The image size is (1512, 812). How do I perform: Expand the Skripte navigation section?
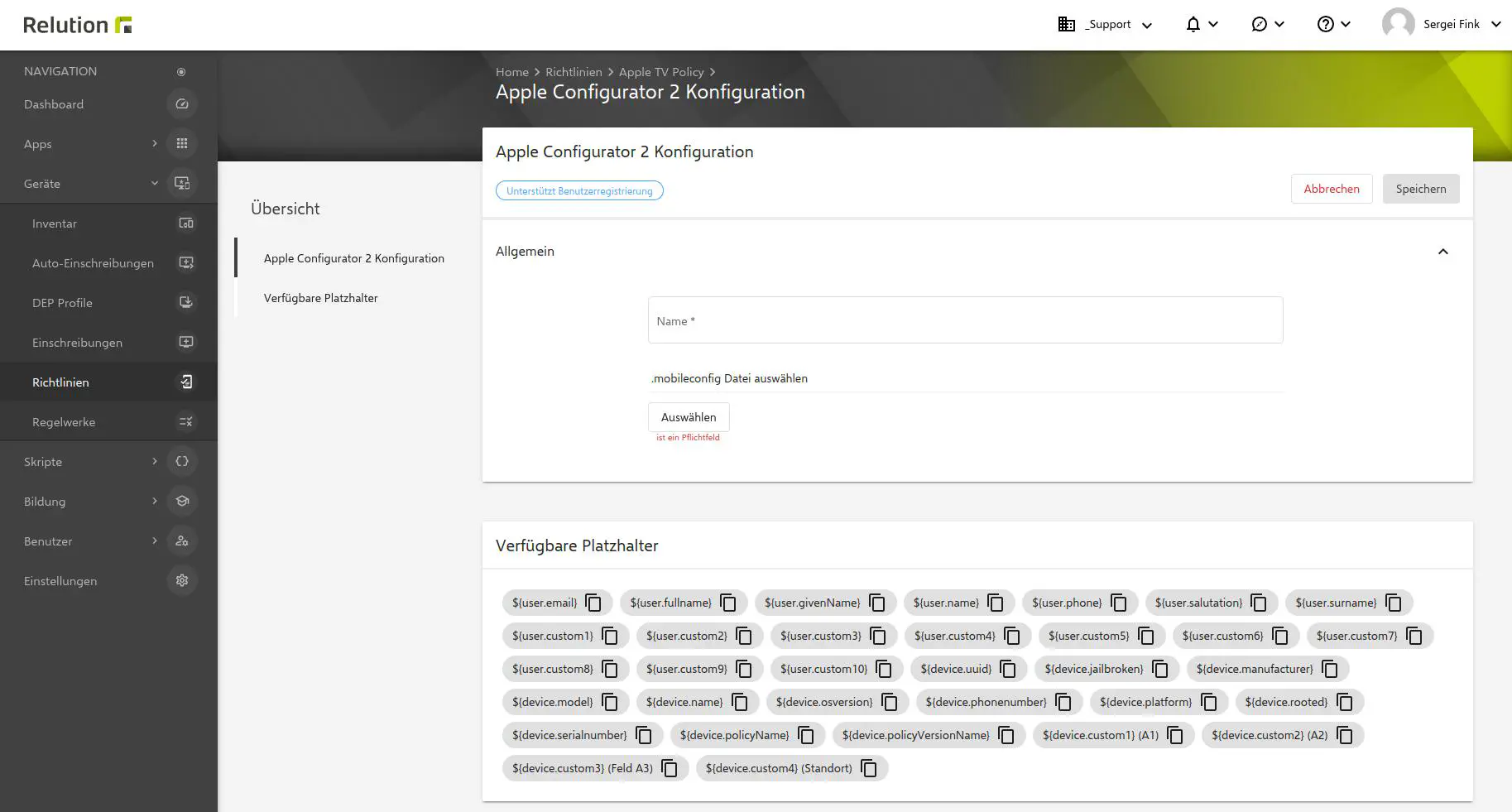[x=155, y=462]
